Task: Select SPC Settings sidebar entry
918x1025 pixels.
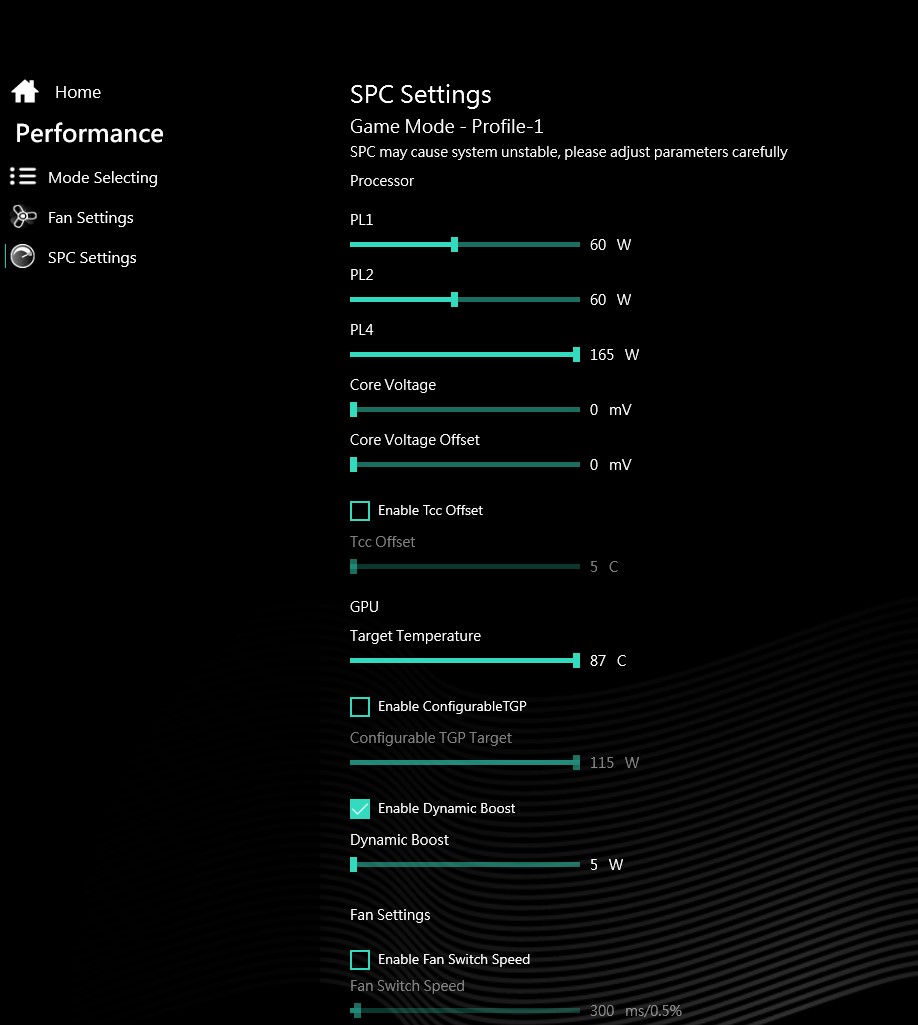Action: 92,258
